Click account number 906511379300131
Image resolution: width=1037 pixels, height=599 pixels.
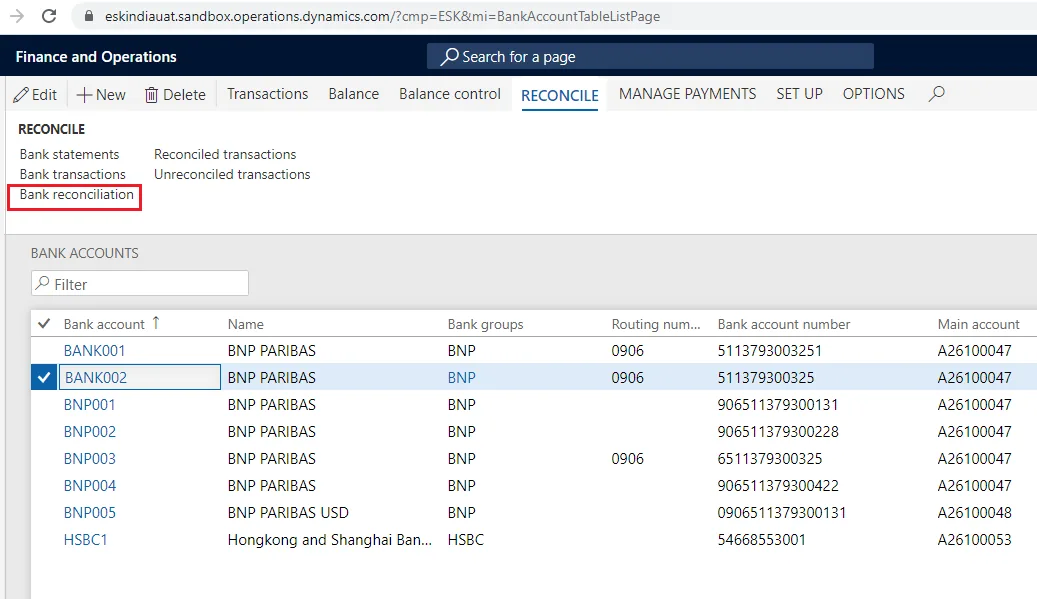778,405
